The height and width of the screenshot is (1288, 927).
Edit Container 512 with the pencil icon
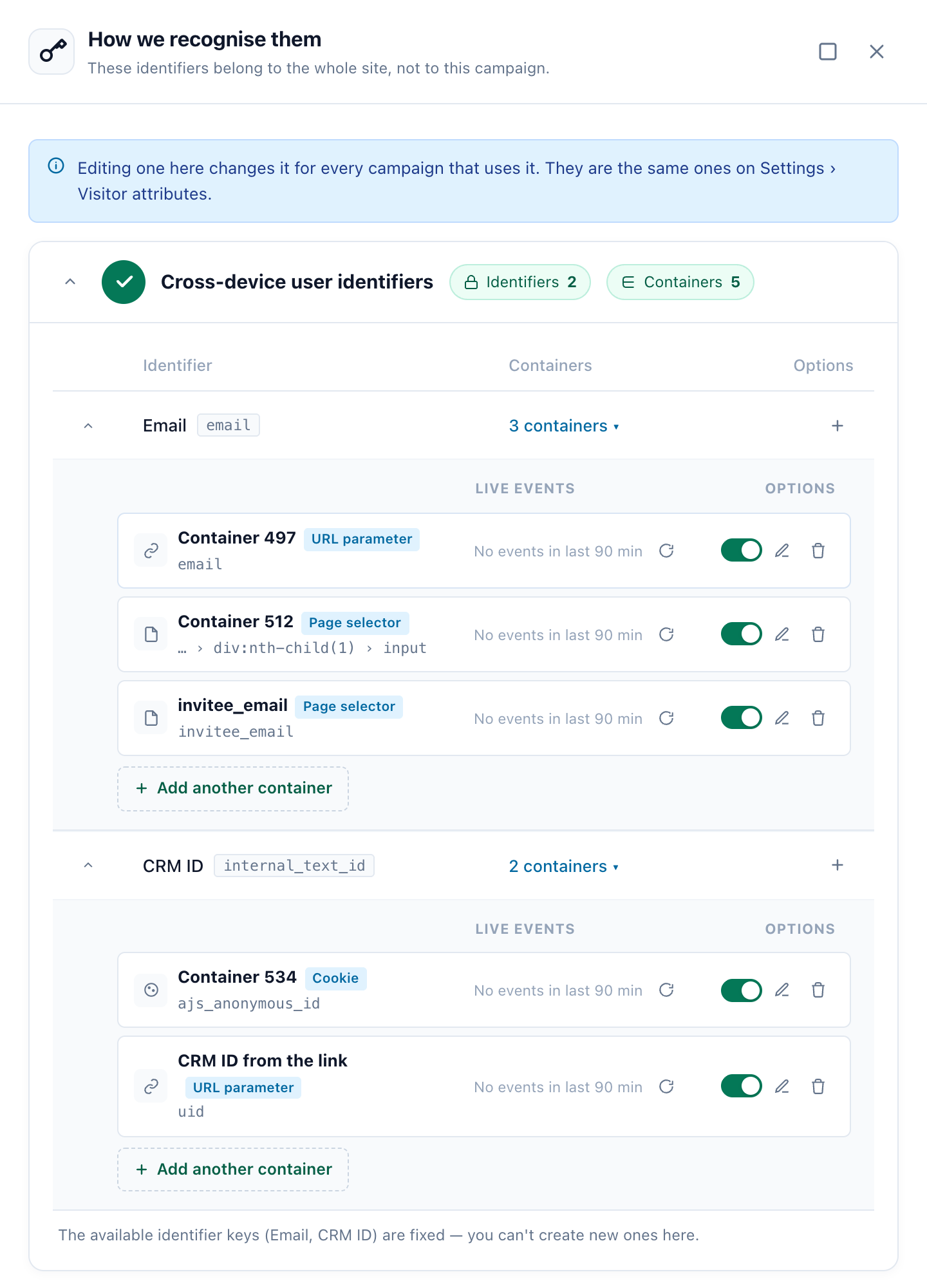[x=782, y=634]
